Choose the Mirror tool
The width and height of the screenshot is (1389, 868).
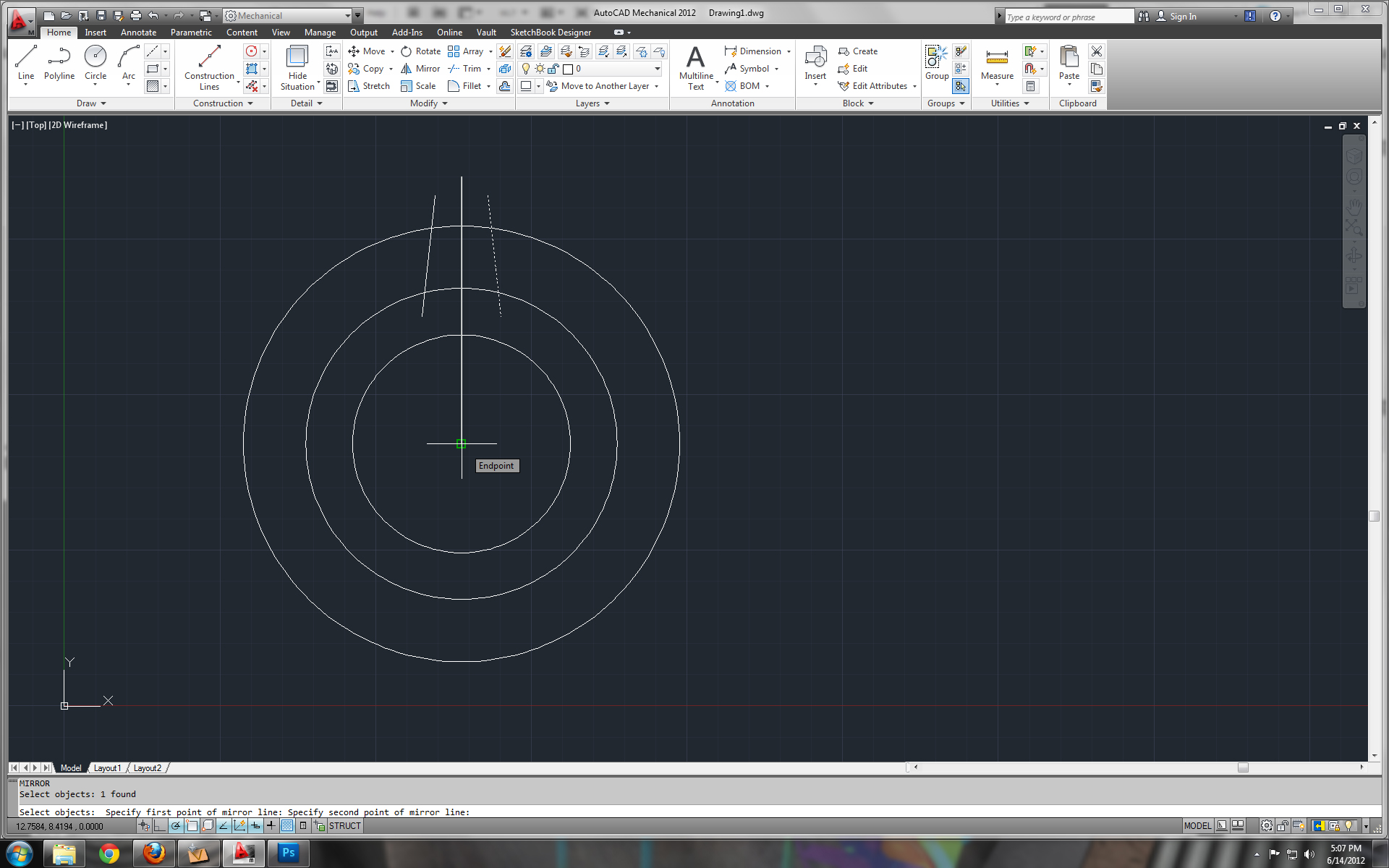click(420, 69)
